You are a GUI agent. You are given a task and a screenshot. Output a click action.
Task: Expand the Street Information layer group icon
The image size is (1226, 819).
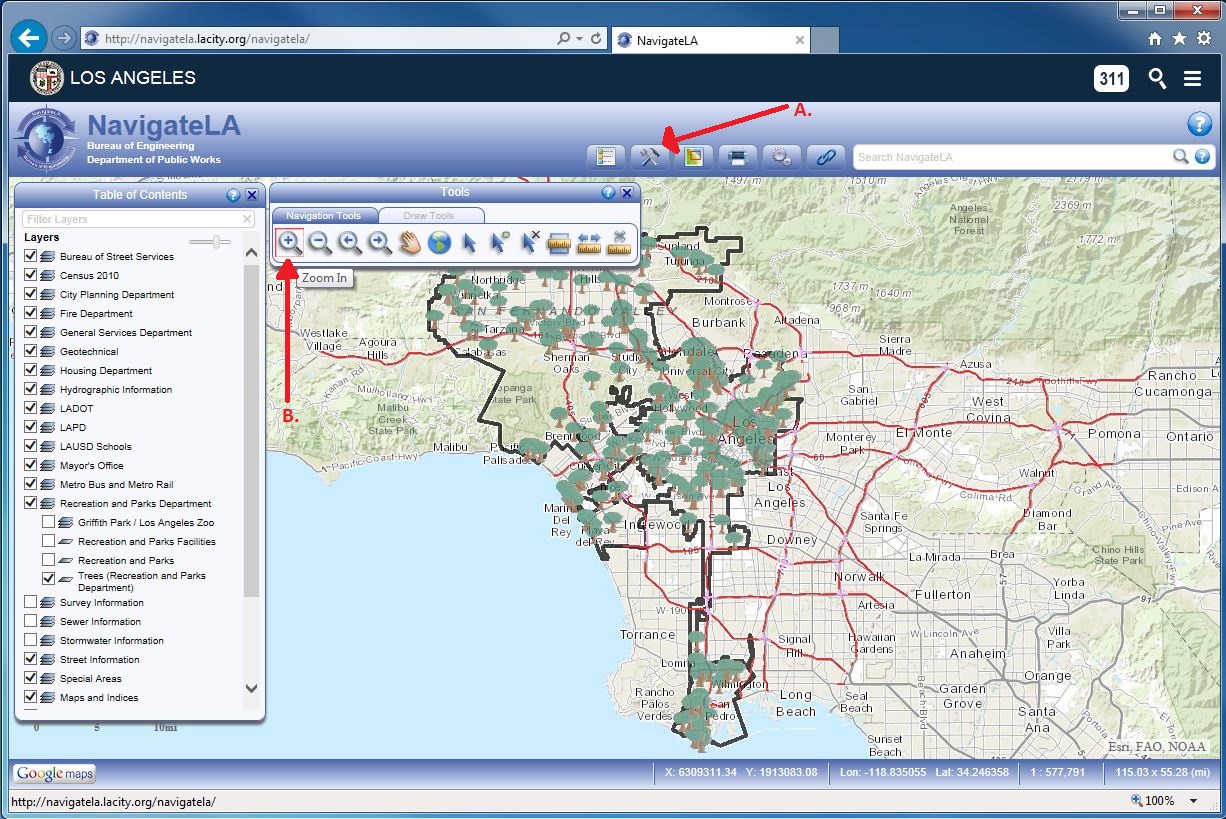pyautogui.click(x=47, y=659)
